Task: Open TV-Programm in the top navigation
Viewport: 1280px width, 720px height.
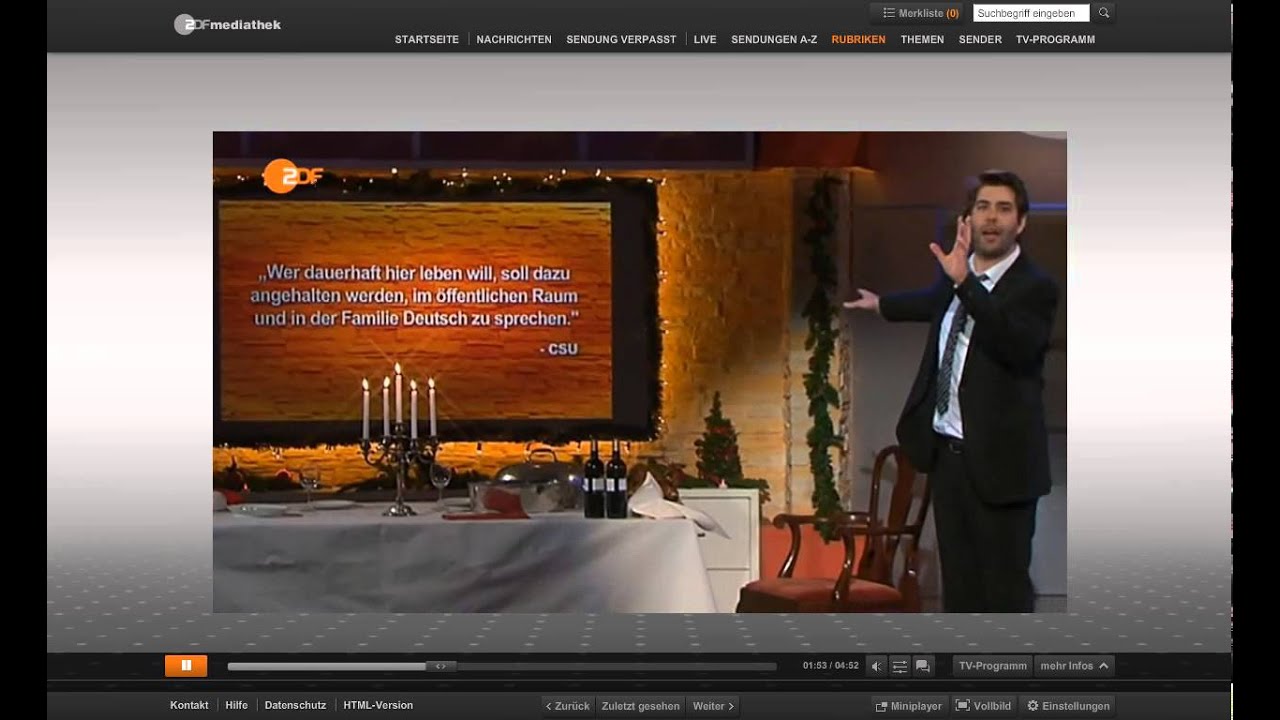Action: 1055,40
